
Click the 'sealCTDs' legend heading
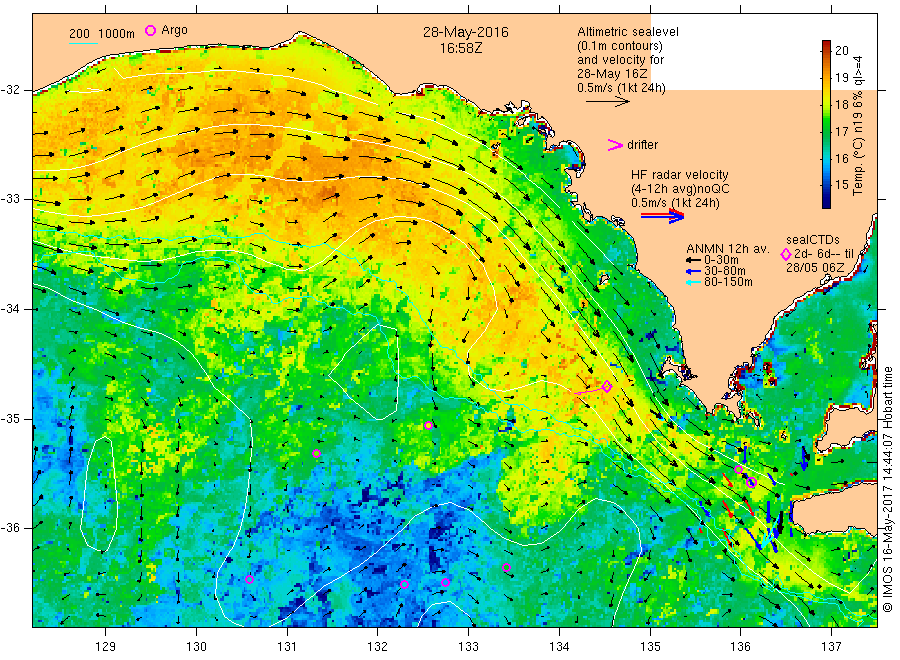813,240
